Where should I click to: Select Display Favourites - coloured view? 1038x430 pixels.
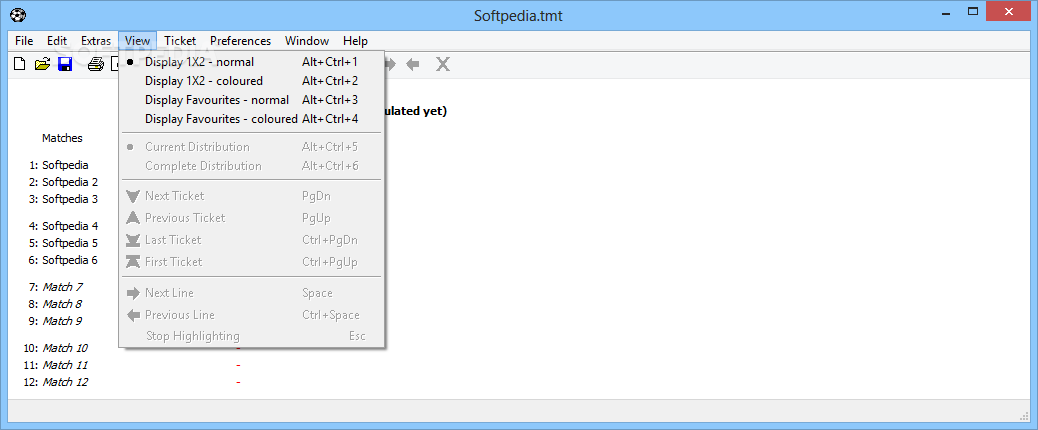click(252, 119)
